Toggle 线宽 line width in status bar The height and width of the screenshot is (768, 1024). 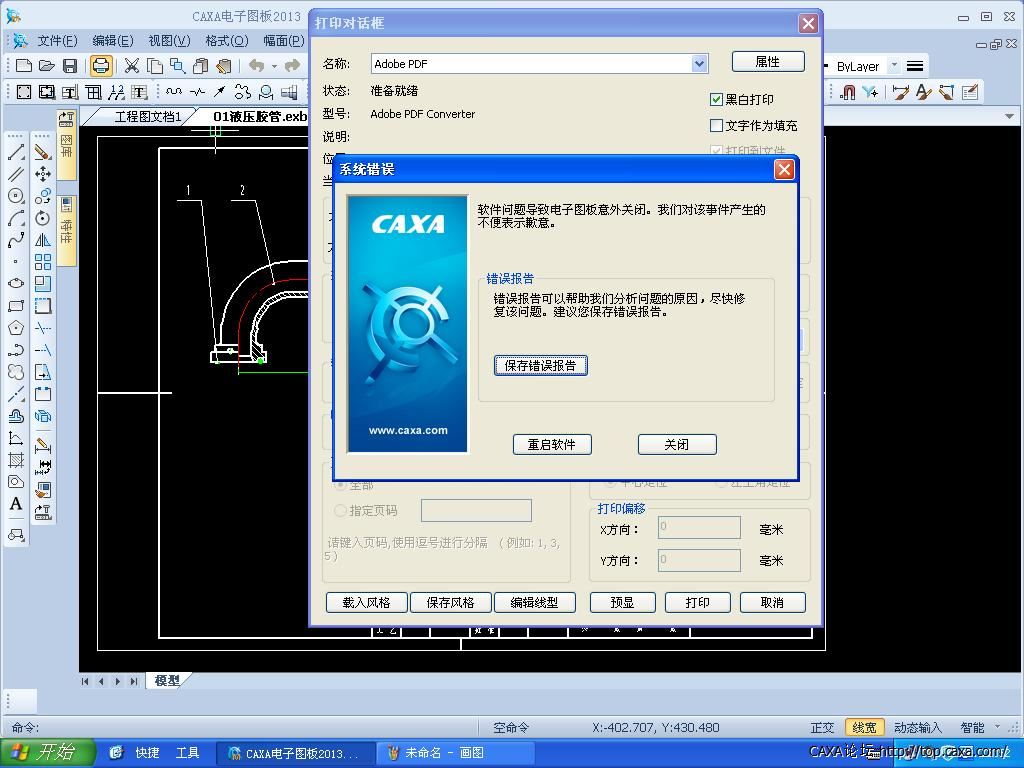point(864,727)
